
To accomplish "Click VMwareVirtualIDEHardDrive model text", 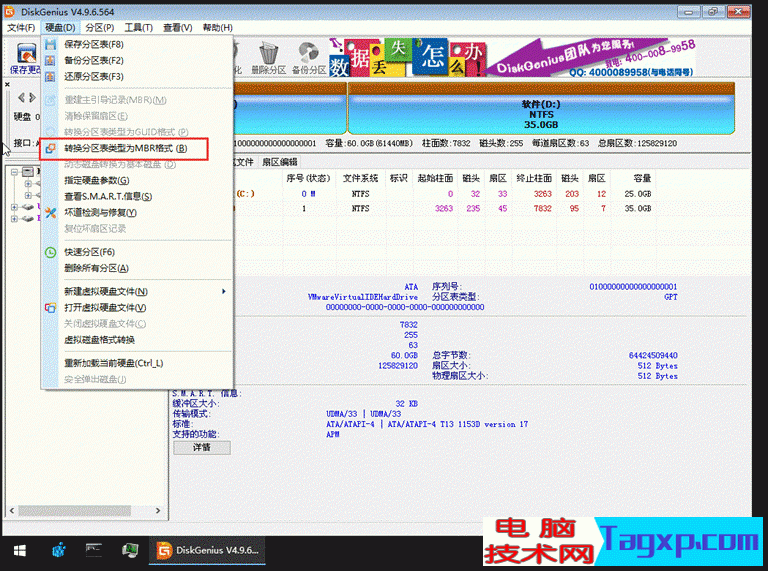I will tap(362, 297).
